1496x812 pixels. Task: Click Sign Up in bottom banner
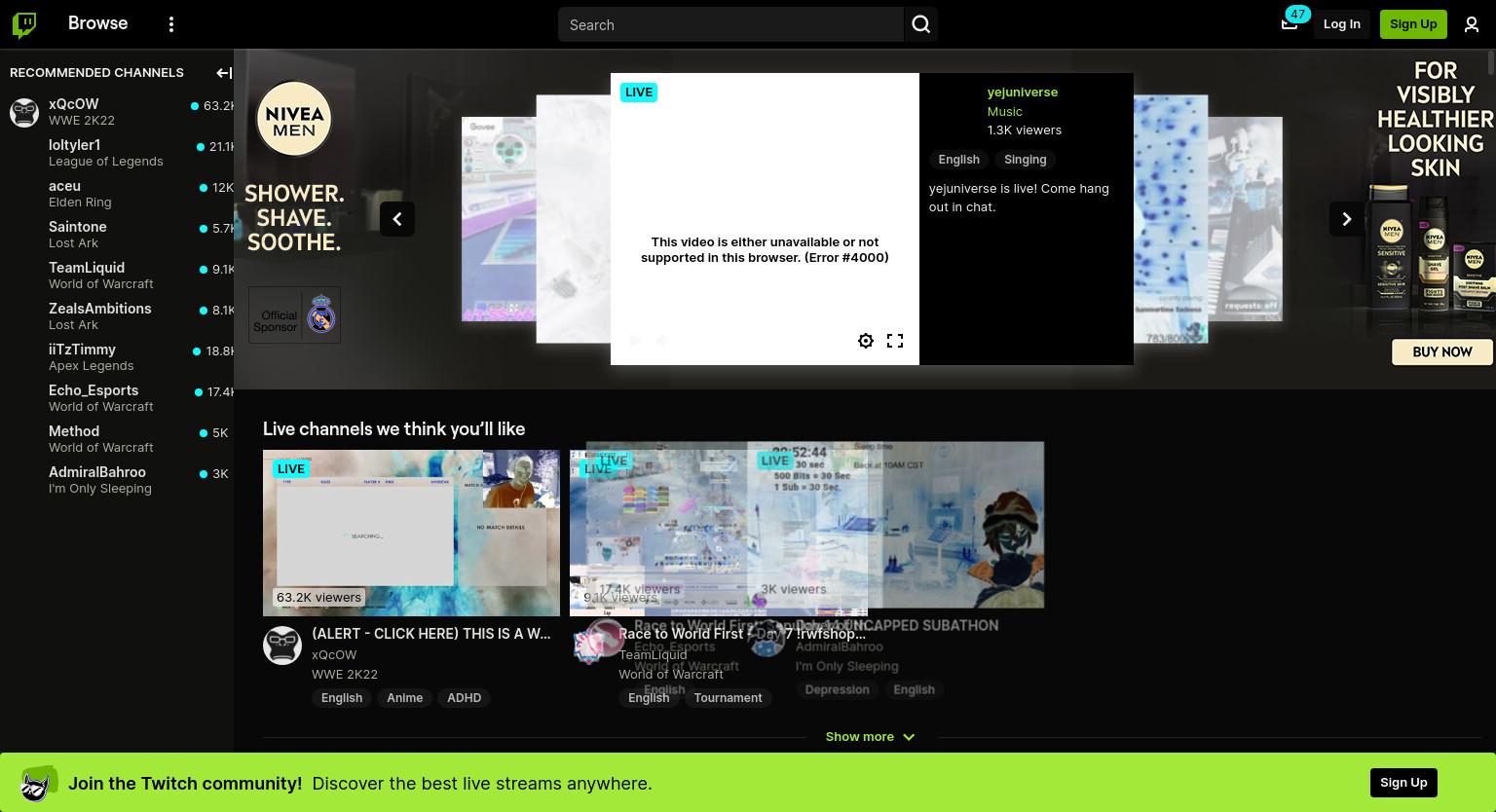[1403, 783]
